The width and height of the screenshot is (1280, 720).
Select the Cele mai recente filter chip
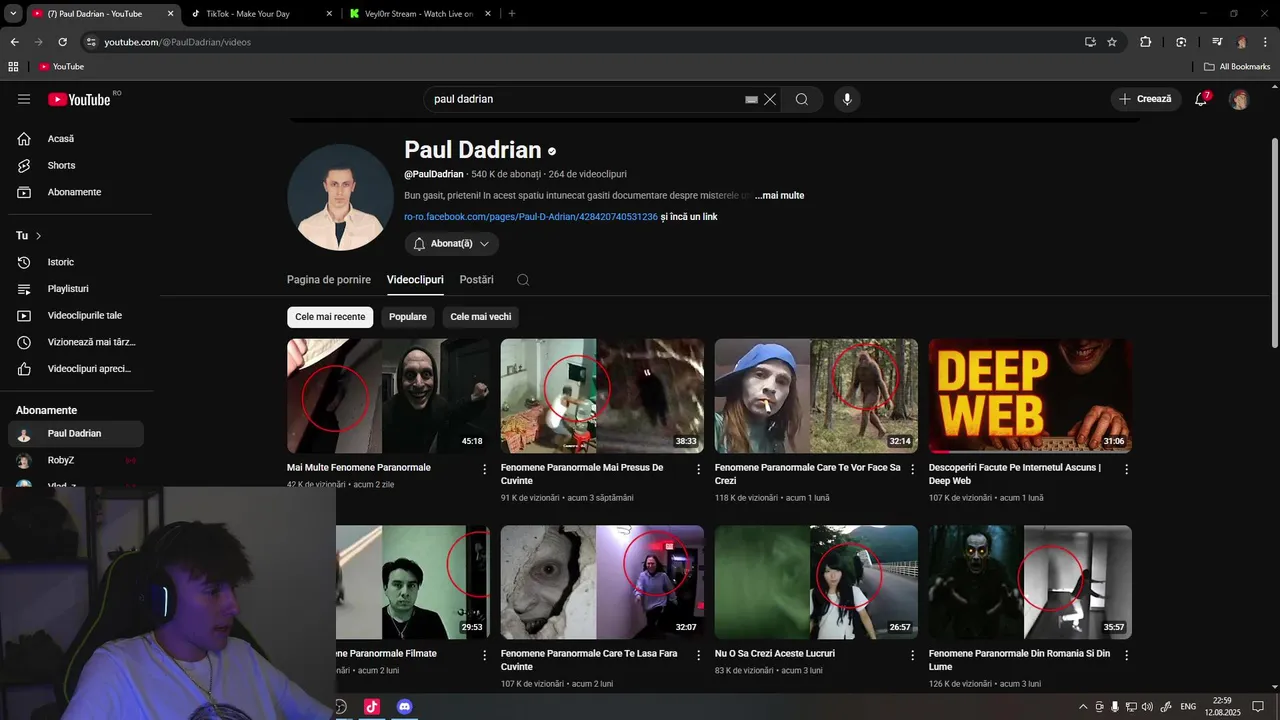330,317
